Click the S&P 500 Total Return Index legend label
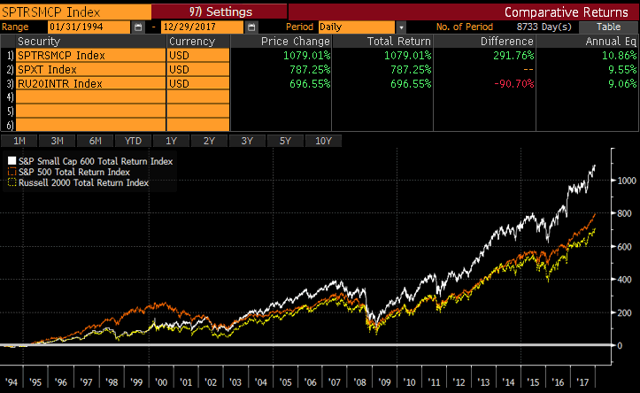640x393 pixels. [x=74, y=172]
